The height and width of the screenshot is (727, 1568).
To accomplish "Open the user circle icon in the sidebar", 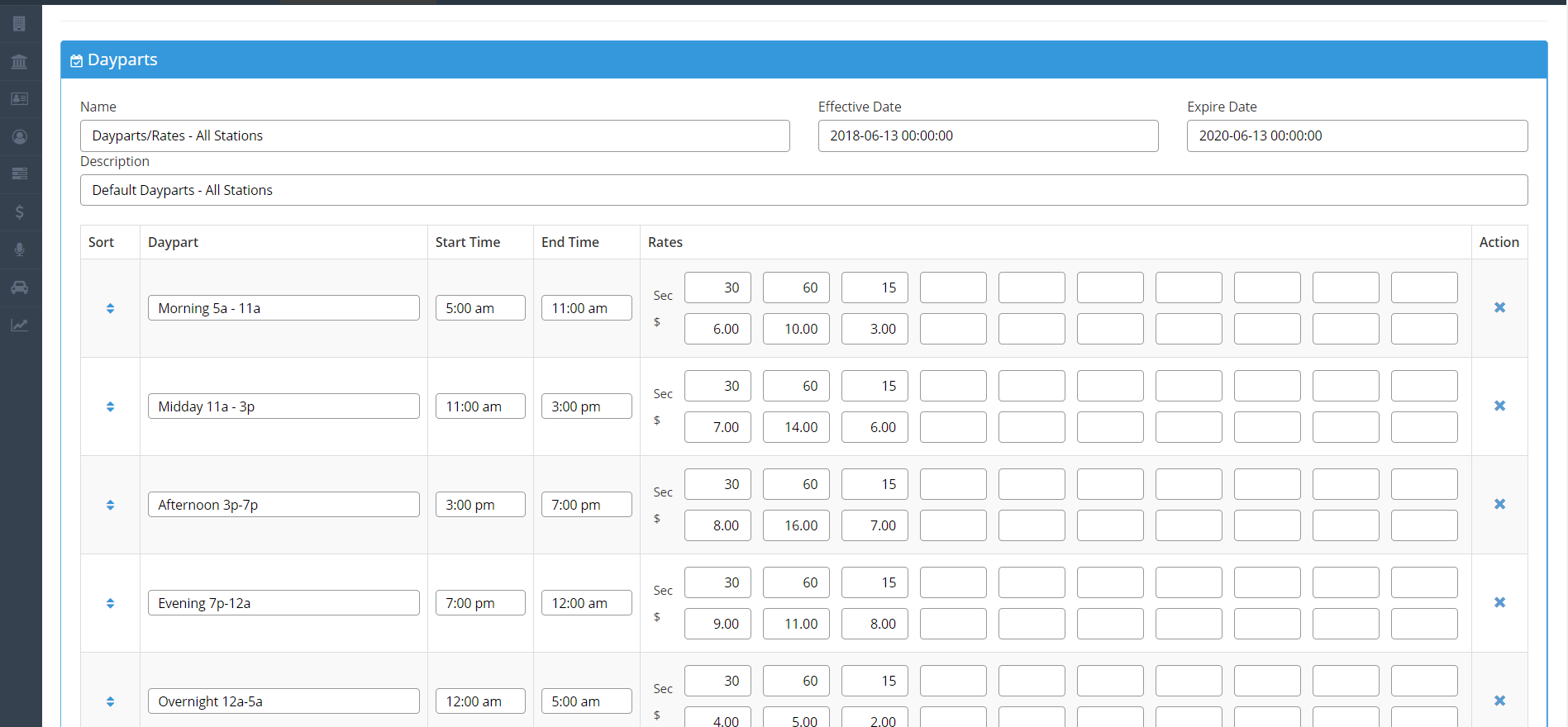I will pyautogui.click(x=20, y=137).
